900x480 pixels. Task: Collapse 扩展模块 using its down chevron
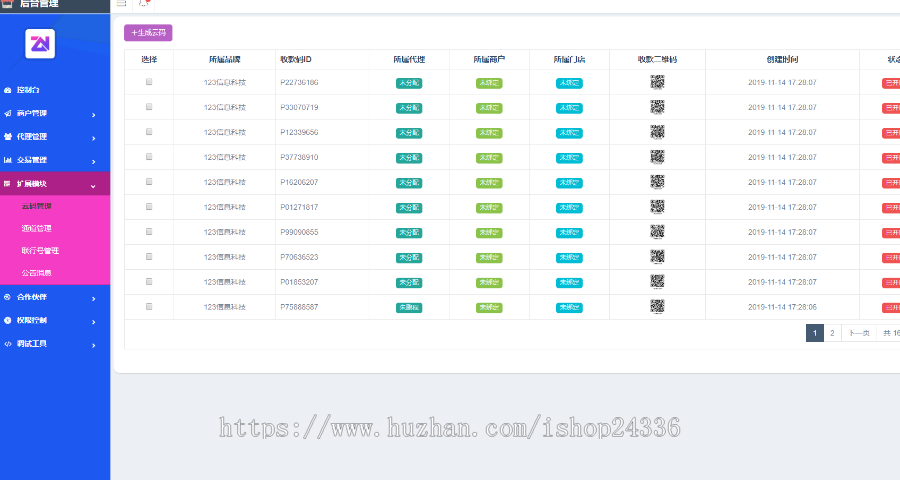(93, 185)
